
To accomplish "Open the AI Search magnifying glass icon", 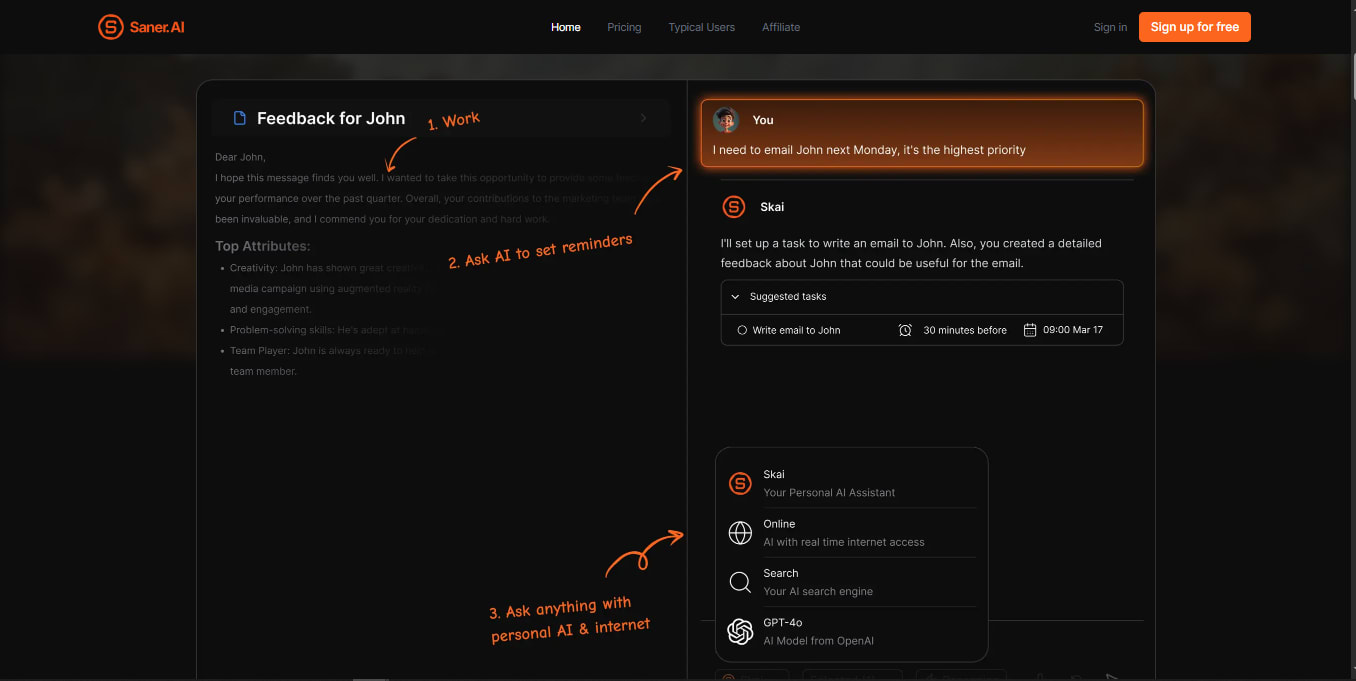I will pos(740,582).
